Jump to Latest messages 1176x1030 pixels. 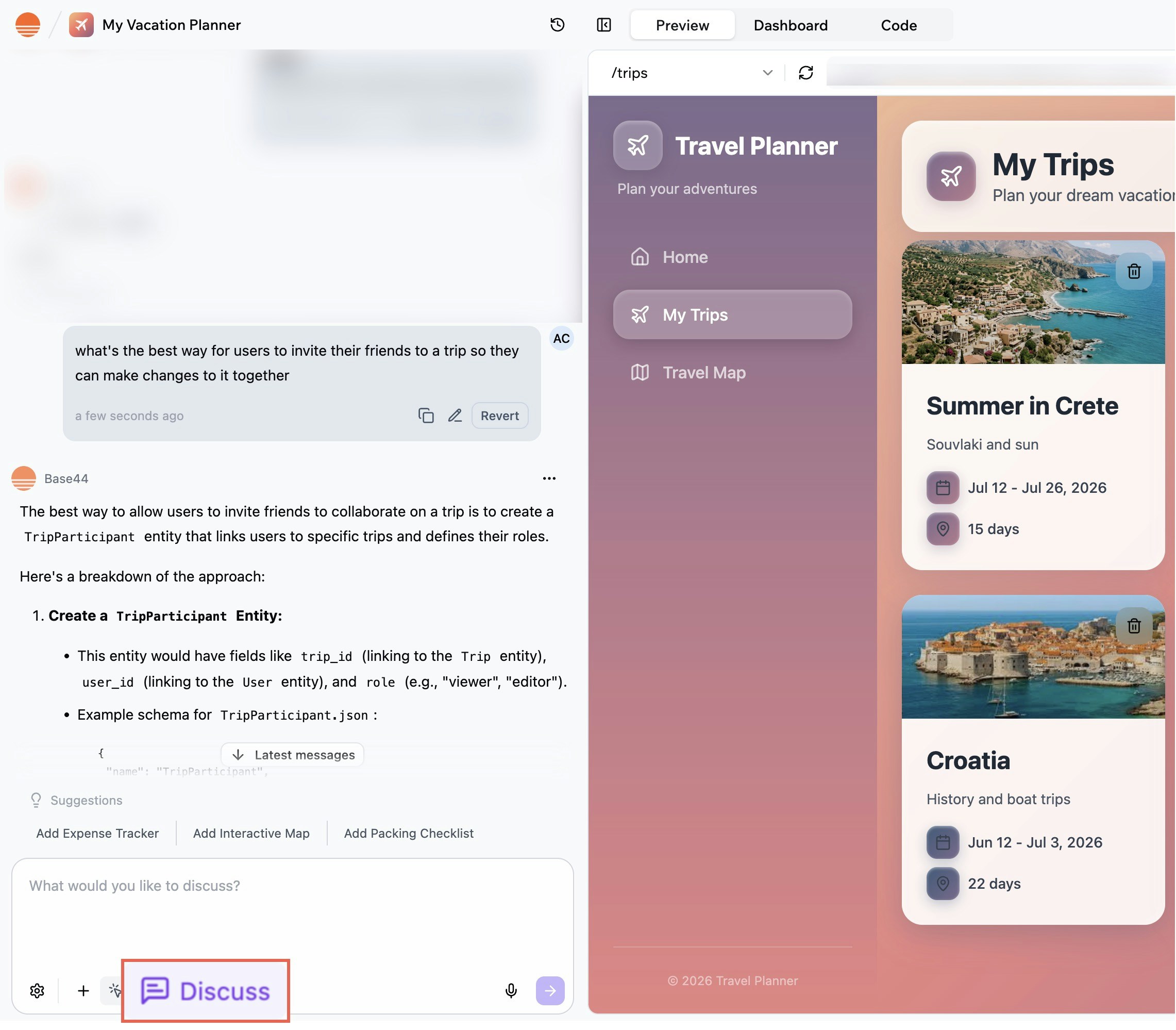click(292, 754)
